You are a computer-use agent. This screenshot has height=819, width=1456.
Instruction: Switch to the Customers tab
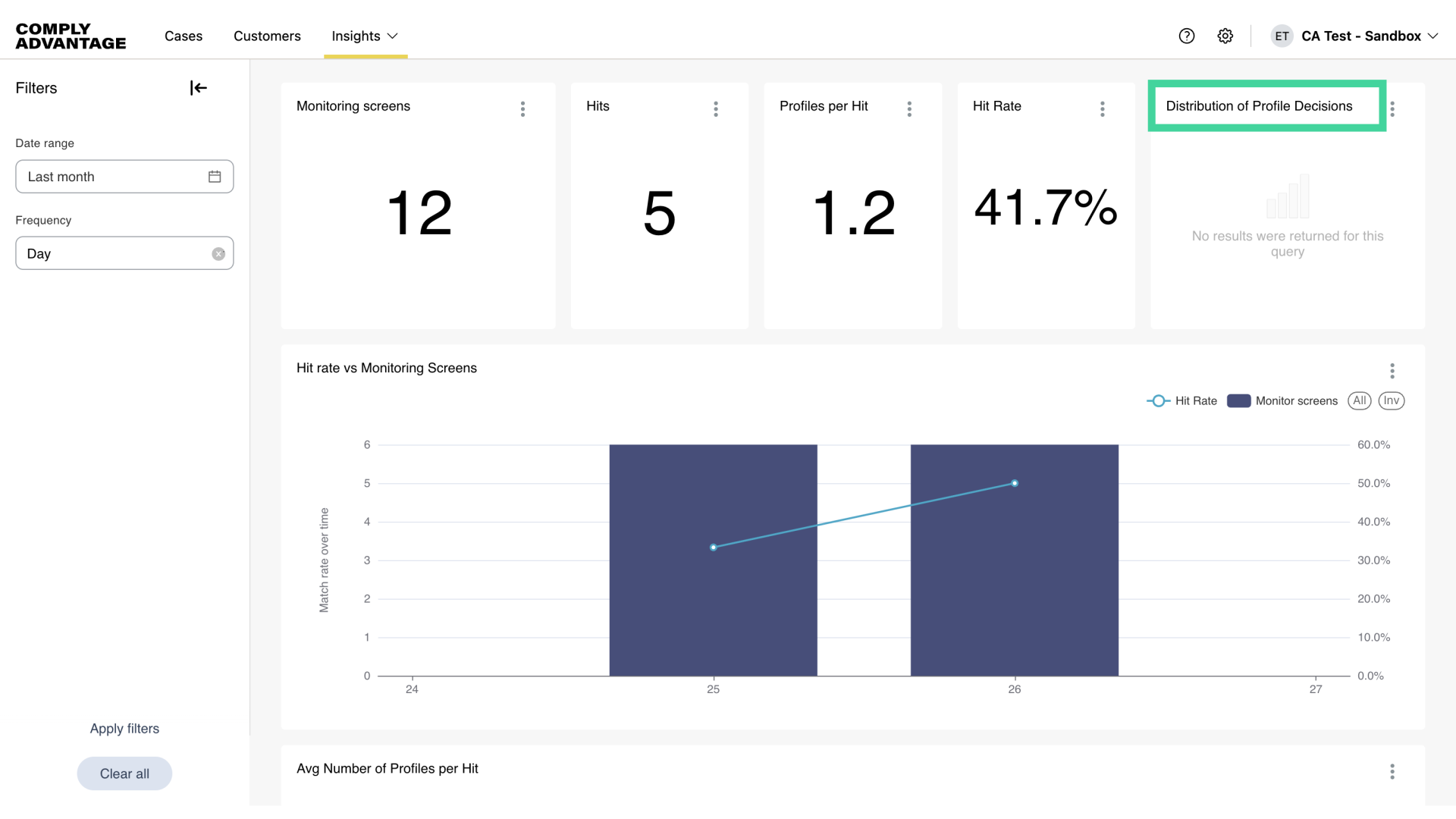(267, 36)
